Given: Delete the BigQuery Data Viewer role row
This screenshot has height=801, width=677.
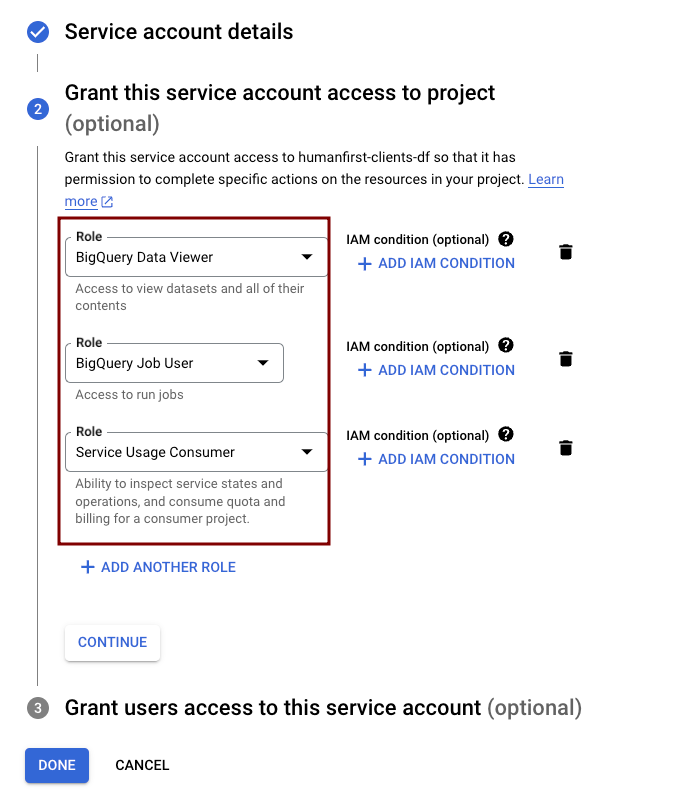Looking at the screenshot, I should coord(566,252).
